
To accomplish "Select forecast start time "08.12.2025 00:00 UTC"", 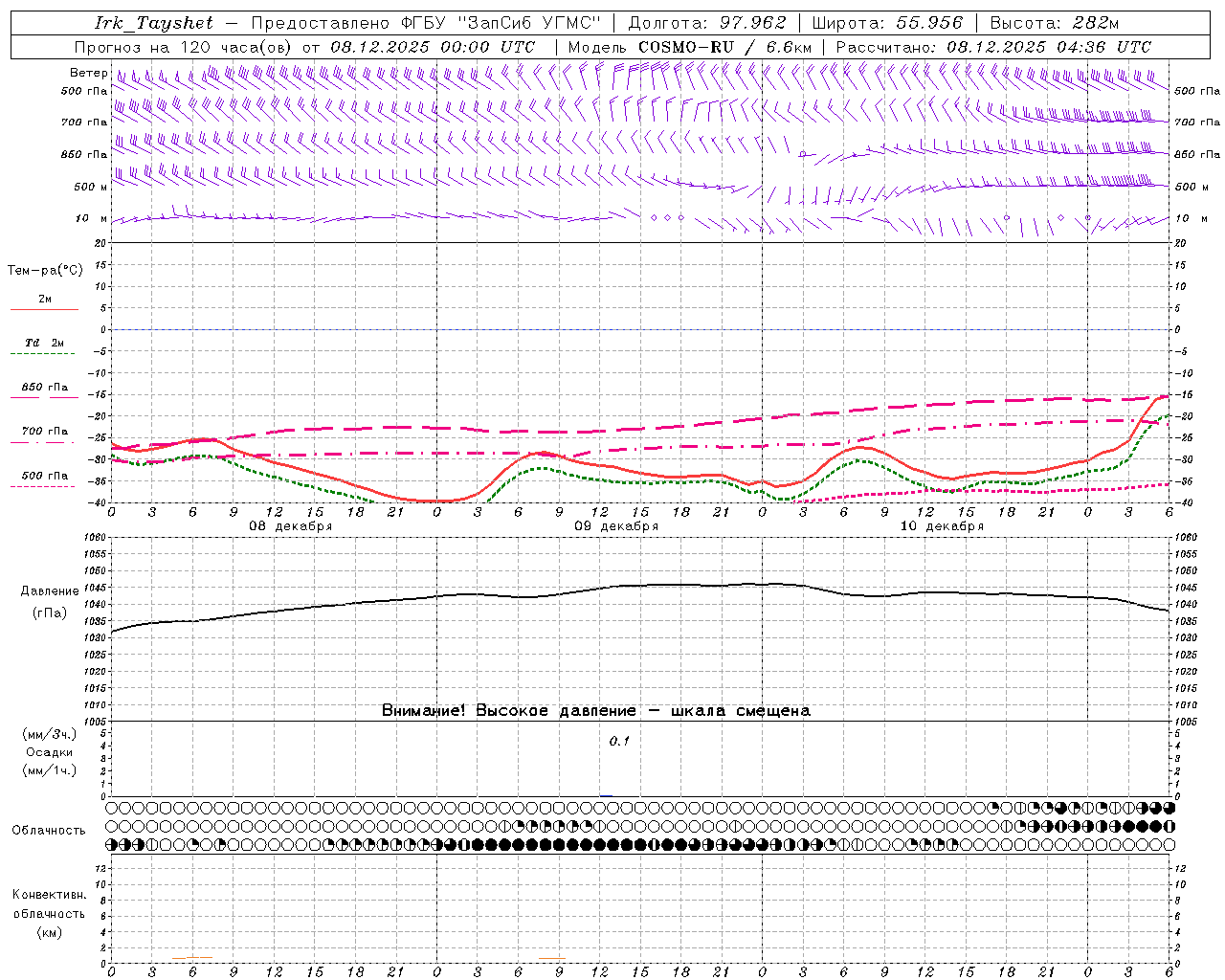I will [x=433, y=47].
